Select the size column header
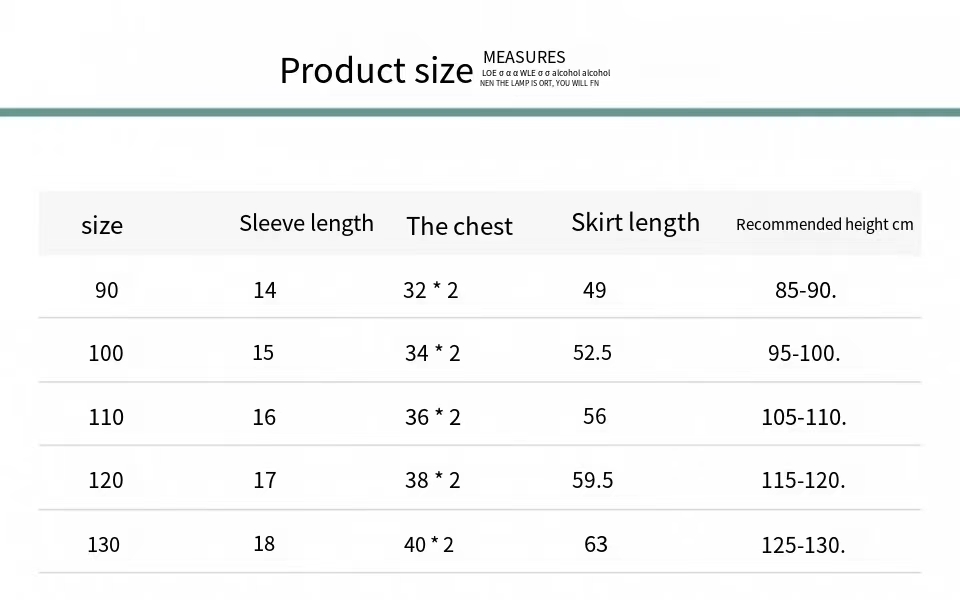The width and height of the screenshot is (960, 600). pos(102,226)
